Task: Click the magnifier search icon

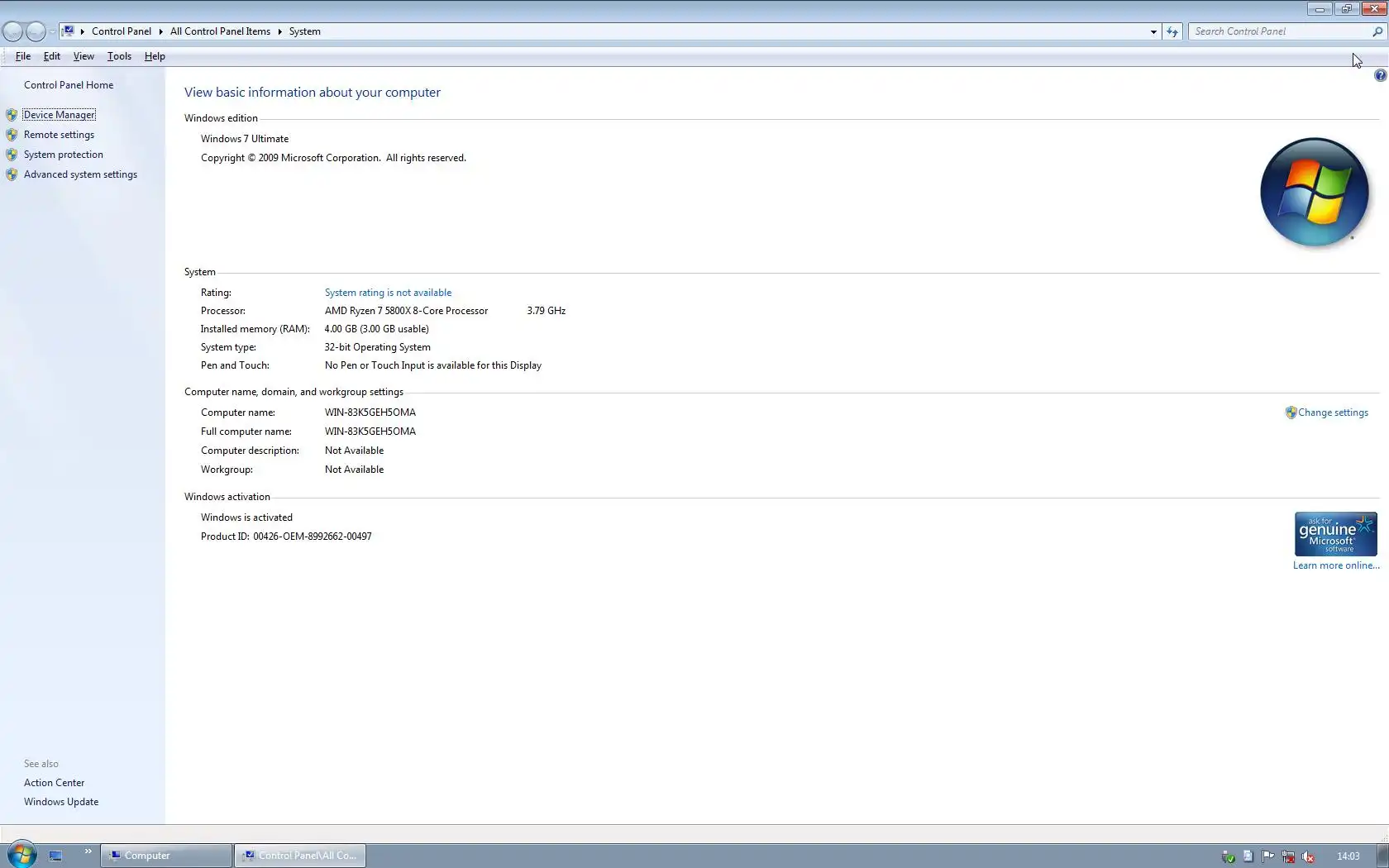Action: point(1377,31)
